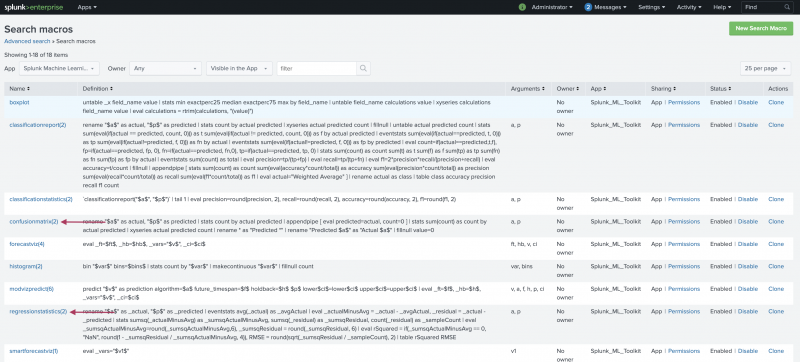Open the smartforecastviz(1) macro
Viewport: 800px width, 362px height.
coord(34,351)
